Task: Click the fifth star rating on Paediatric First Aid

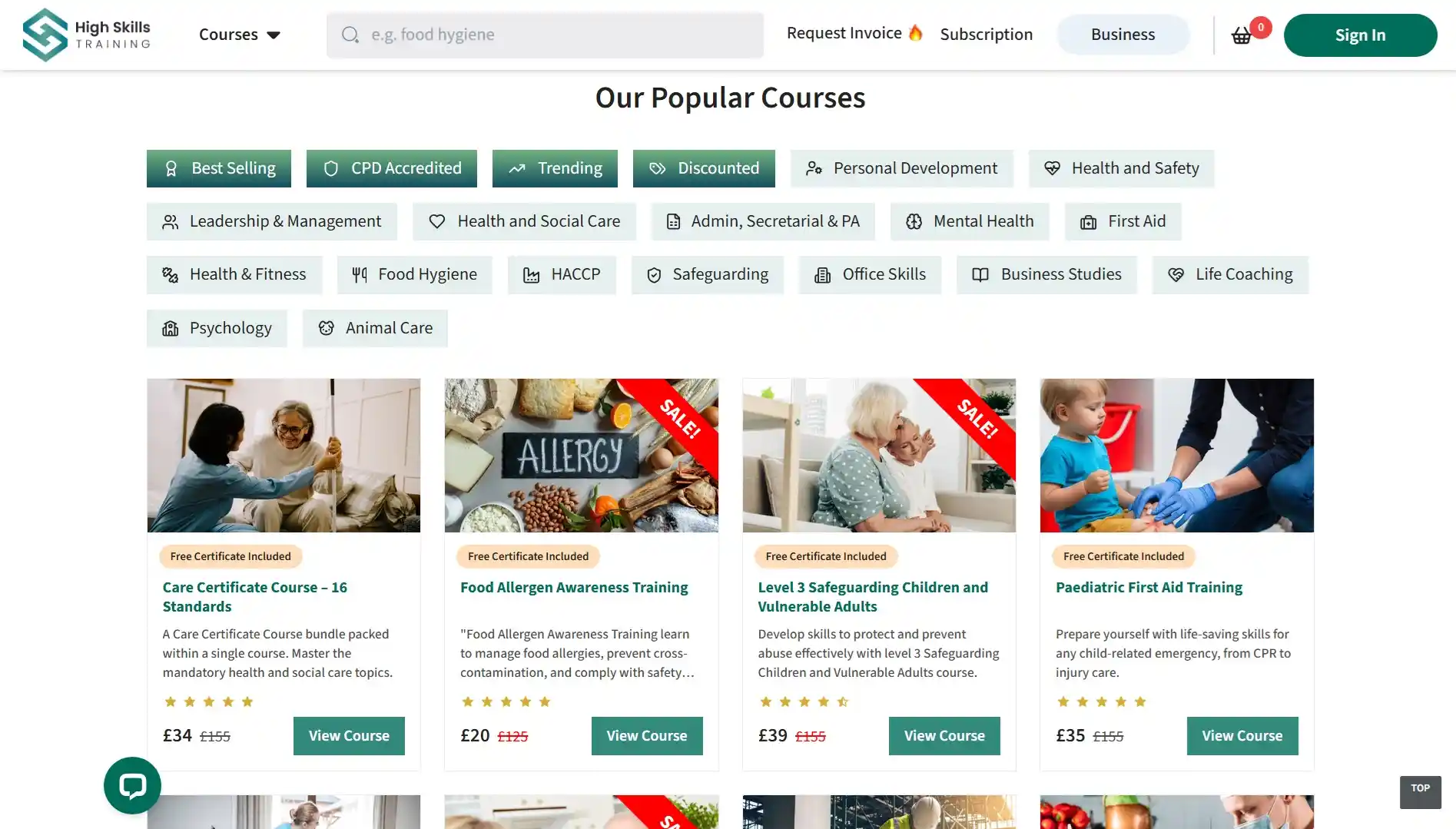Action: pyautogui.click(x=1140, y=701)
